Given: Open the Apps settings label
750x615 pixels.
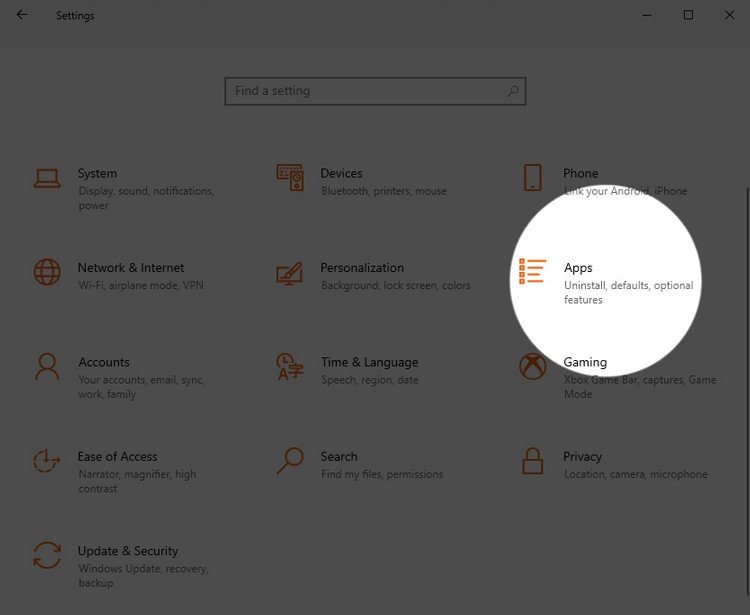Looking at the screenshot, I should coord(578,268).
